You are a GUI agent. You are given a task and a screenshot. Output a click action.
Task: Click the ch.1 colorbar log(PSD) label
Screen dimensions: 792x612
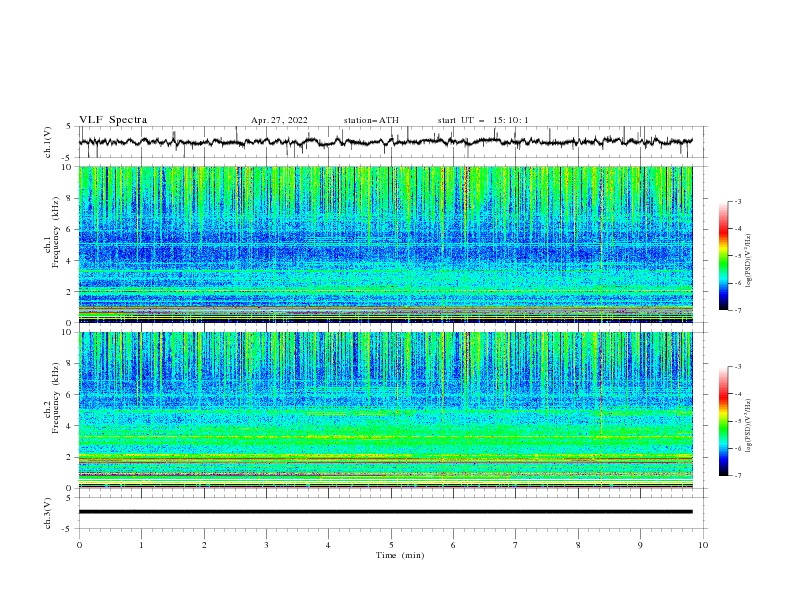[748, 261]
